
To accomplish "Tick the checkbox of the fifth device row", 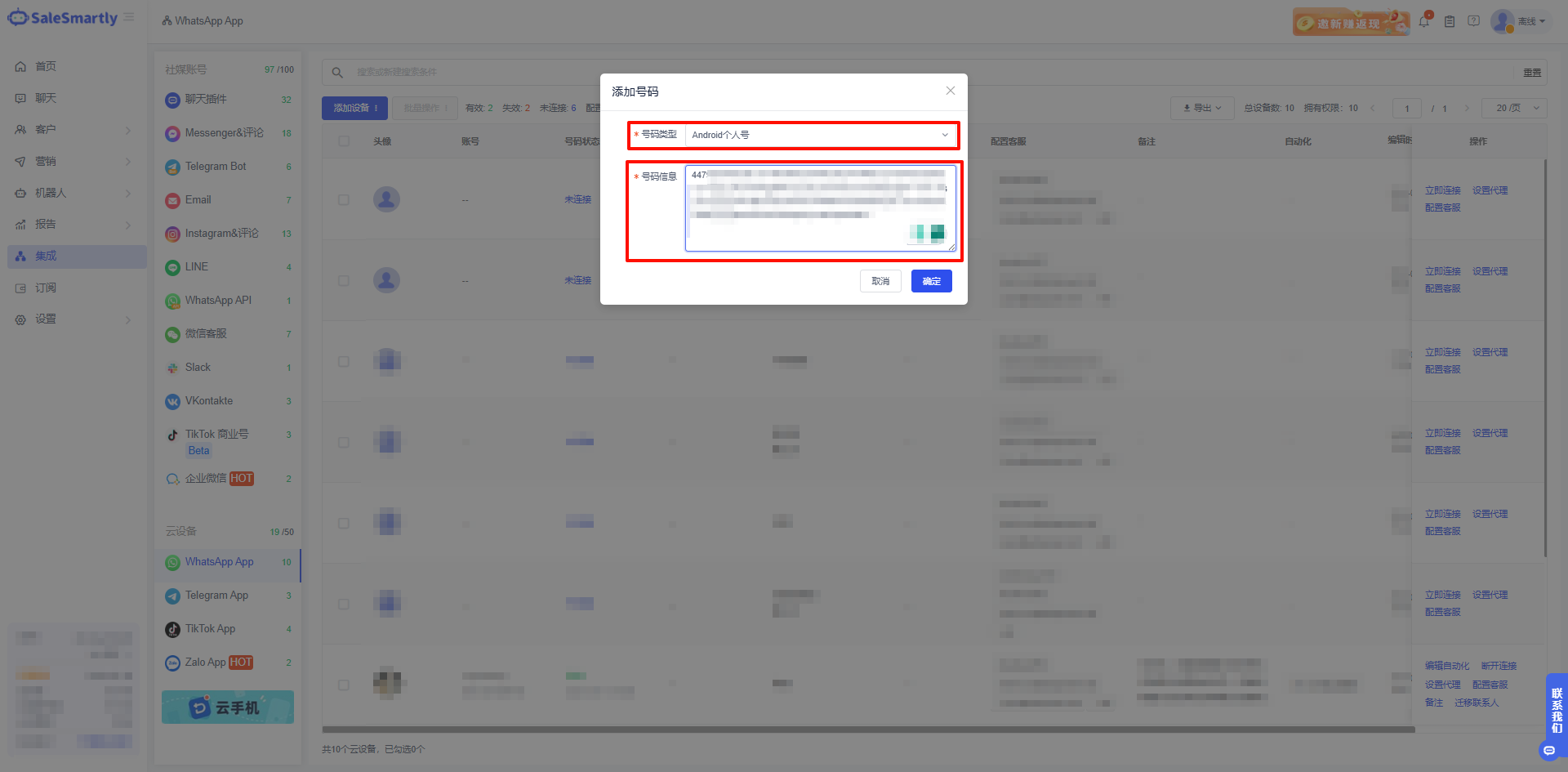I will (x=344, y=523).
